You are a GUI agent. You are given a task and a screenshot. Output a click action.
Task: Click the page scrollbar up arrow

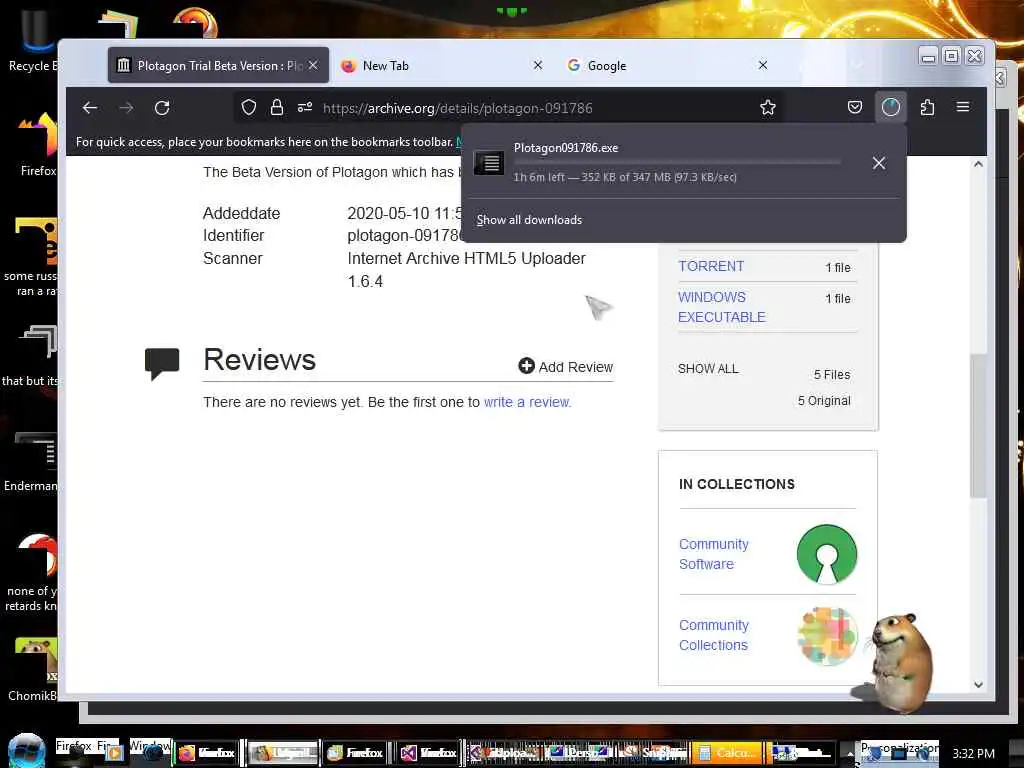coord(978,165)
